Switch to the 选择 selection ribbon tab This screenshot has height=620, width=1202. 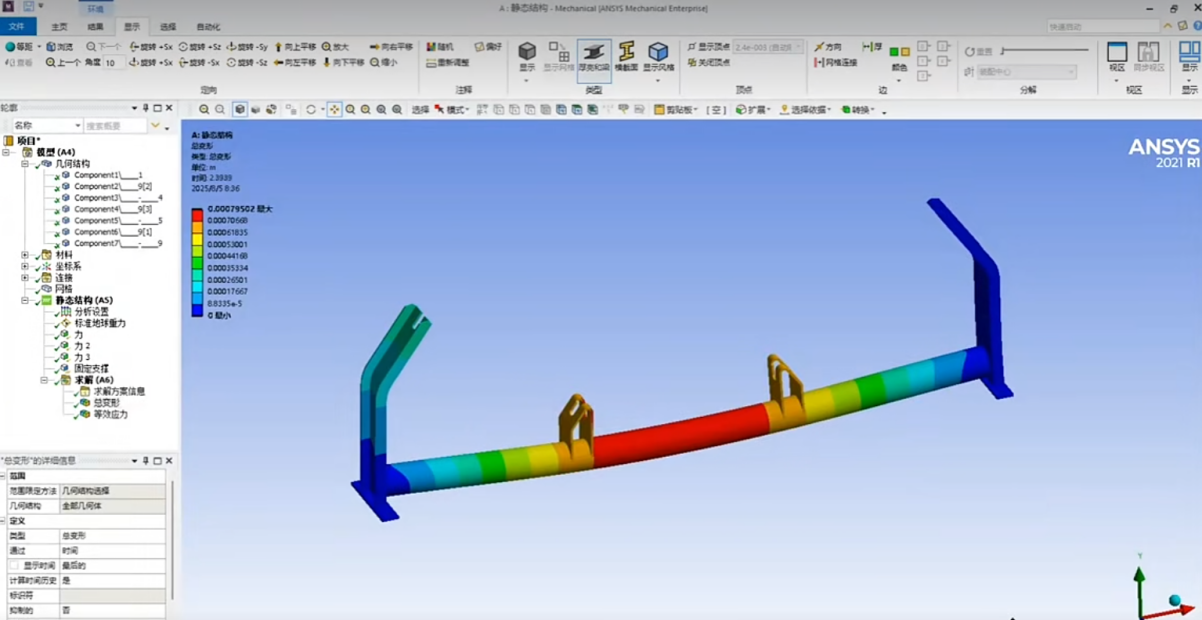(x=168, y=27)
